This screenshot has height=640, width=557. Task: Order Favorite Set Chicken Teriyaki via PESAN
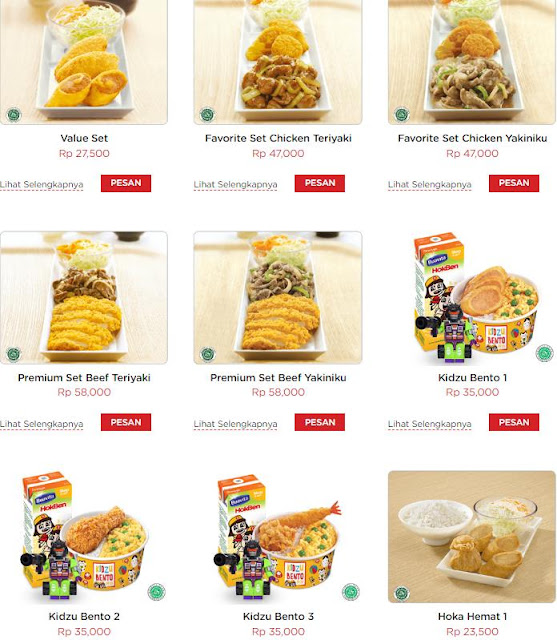coord(320,183)
